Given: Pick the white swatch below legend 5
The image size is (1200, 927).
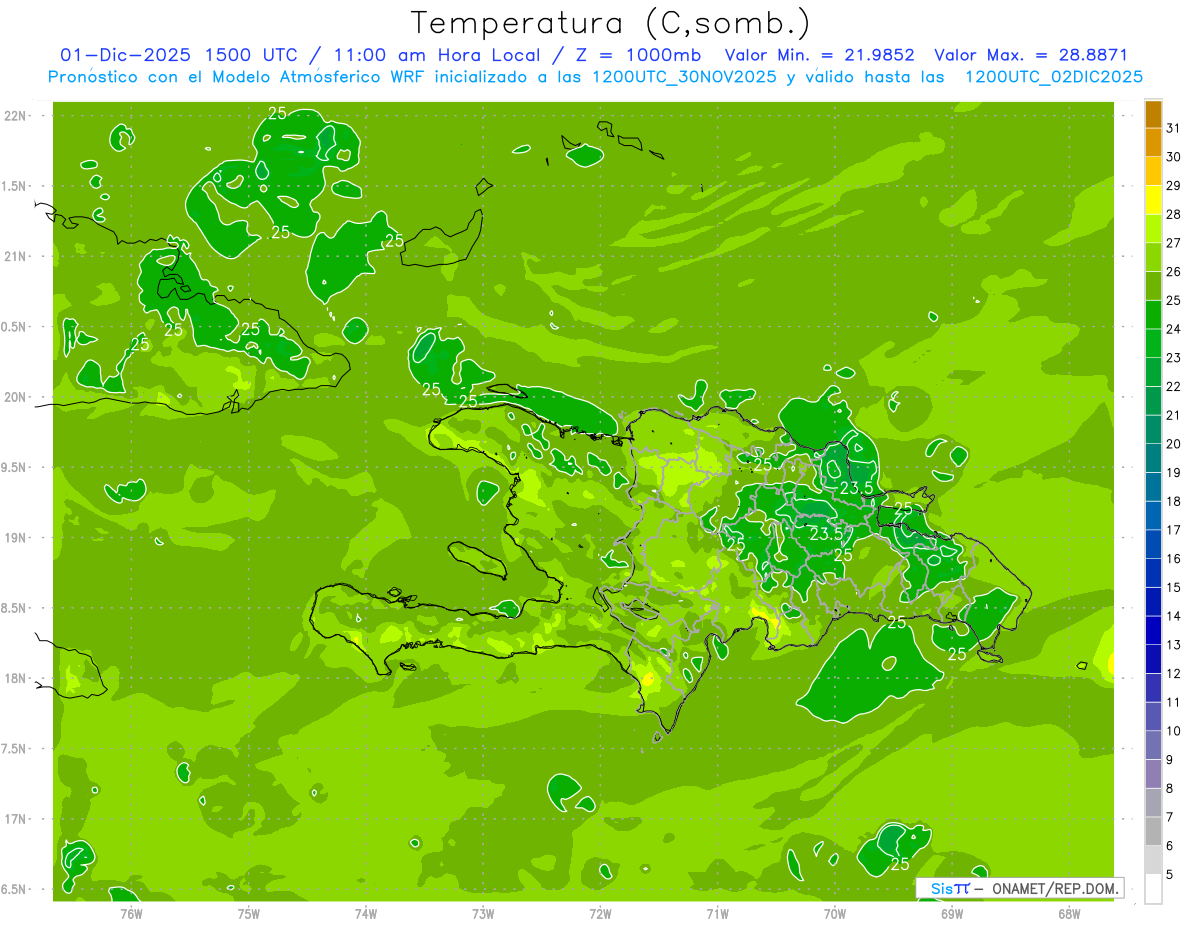Looking at the screenshot, I should pos(1153,889).
